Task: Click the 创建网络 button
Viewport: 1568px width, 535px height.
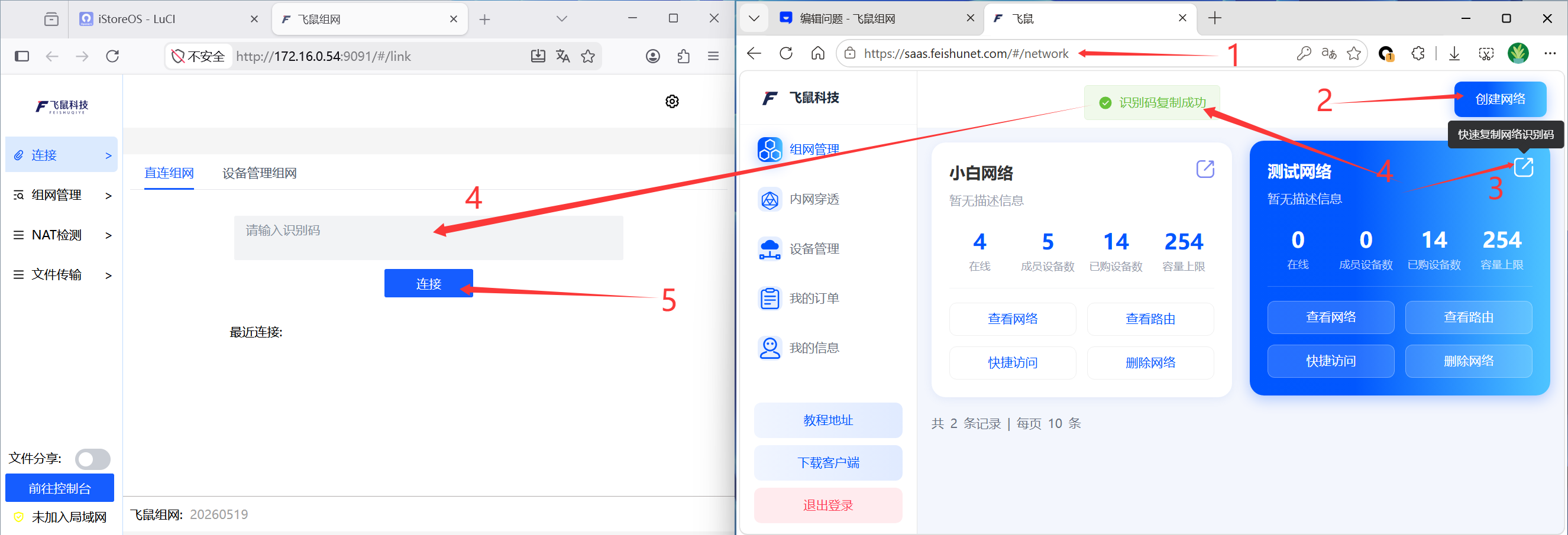Action: 1500,99
